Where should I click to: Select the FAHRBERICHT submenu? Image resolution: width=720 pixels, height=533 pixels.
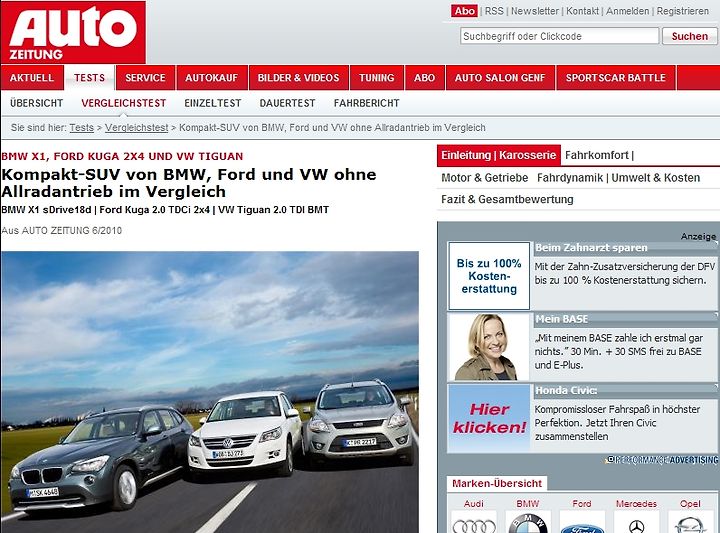(x=366, y=103)
